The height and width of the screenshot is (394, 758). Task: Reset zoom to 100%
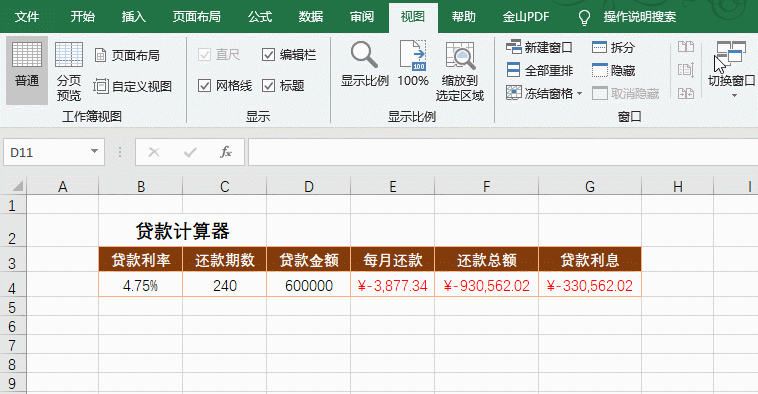(413, 64)
